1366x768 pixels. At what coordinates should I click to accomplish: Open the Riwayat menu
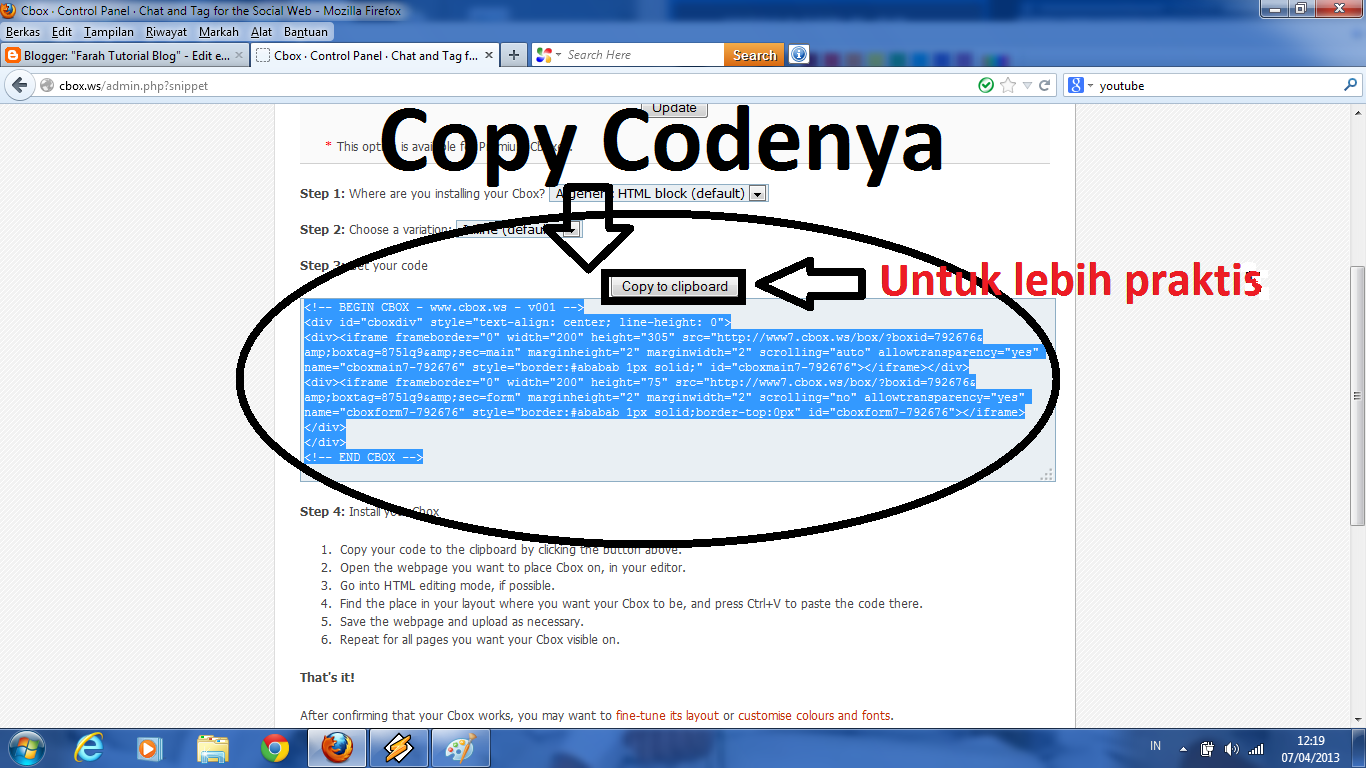[x=166, y=32]
